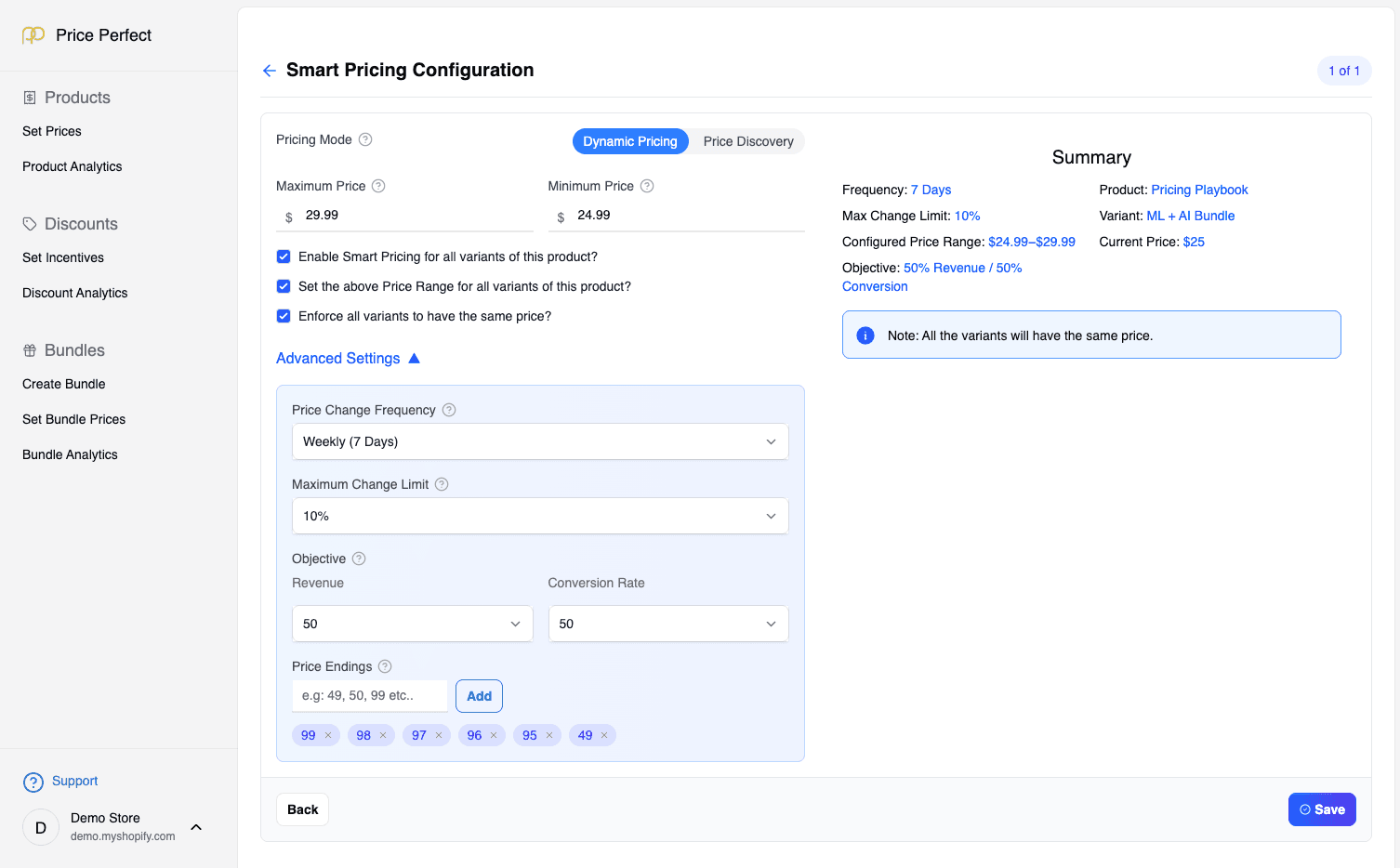Click the info icon in the variants note
1400x868 pixels.
(x=865, y=335)
